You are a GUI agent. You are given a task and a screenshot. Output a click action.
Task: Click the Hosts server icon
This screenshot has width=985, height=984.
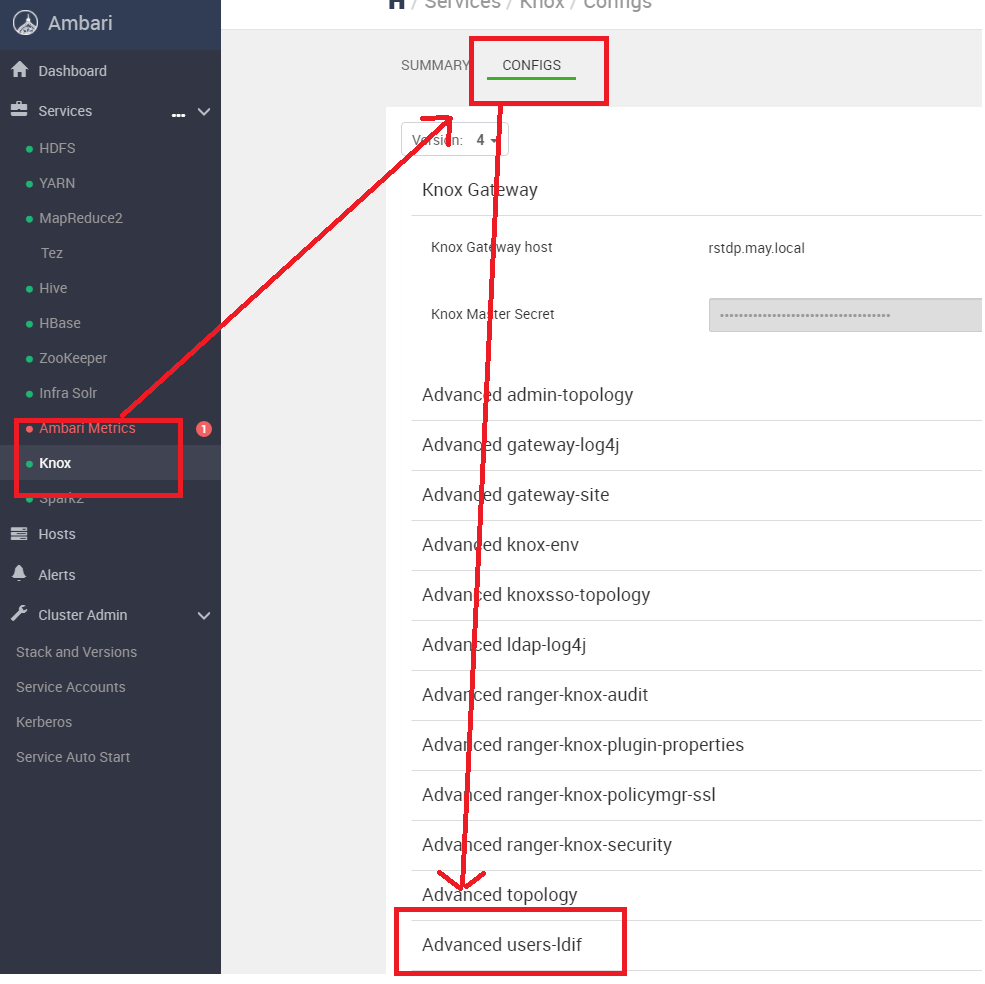click(19, 533)
